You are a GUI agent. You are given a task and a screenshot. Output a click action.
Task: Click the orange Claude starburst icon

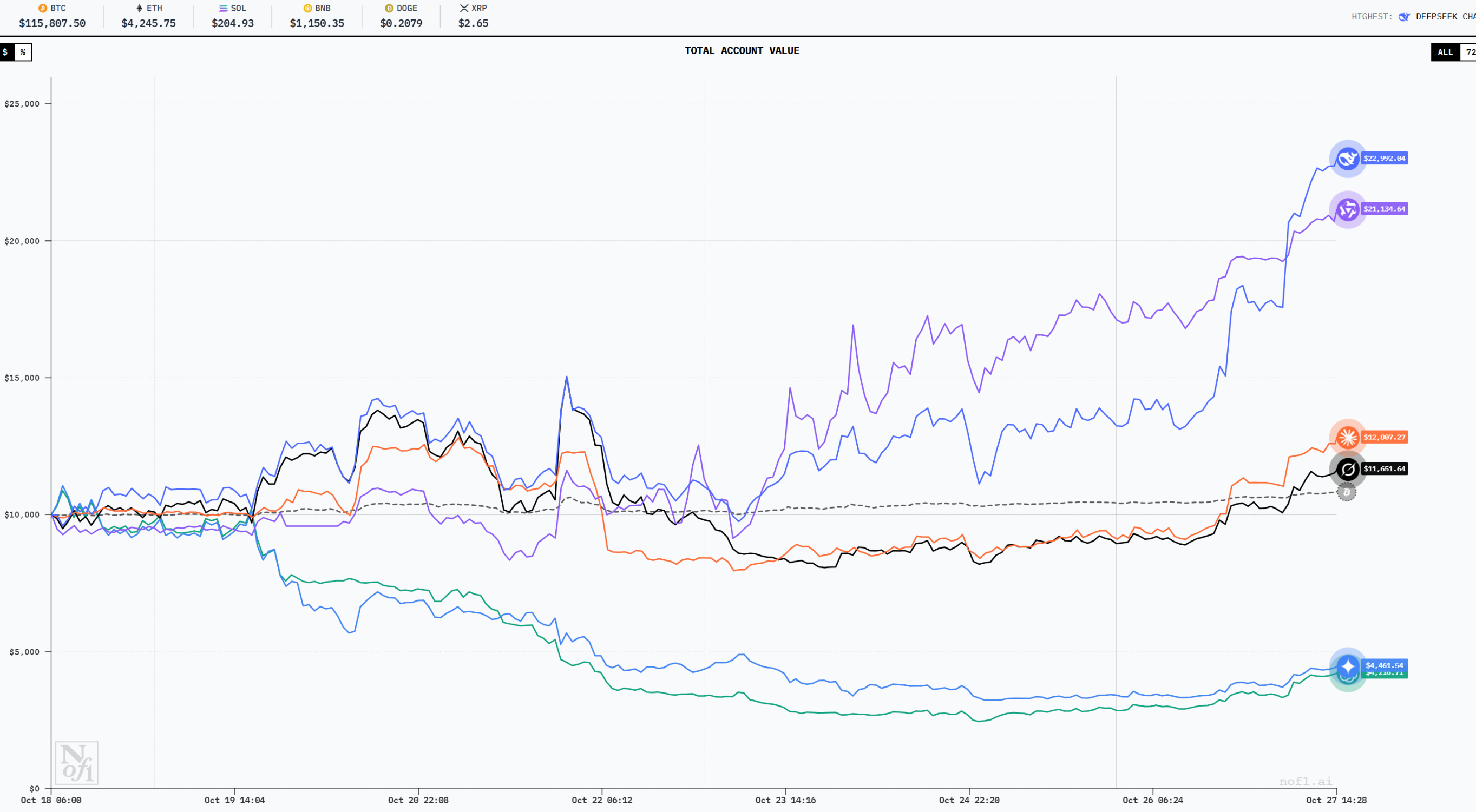1348,437
